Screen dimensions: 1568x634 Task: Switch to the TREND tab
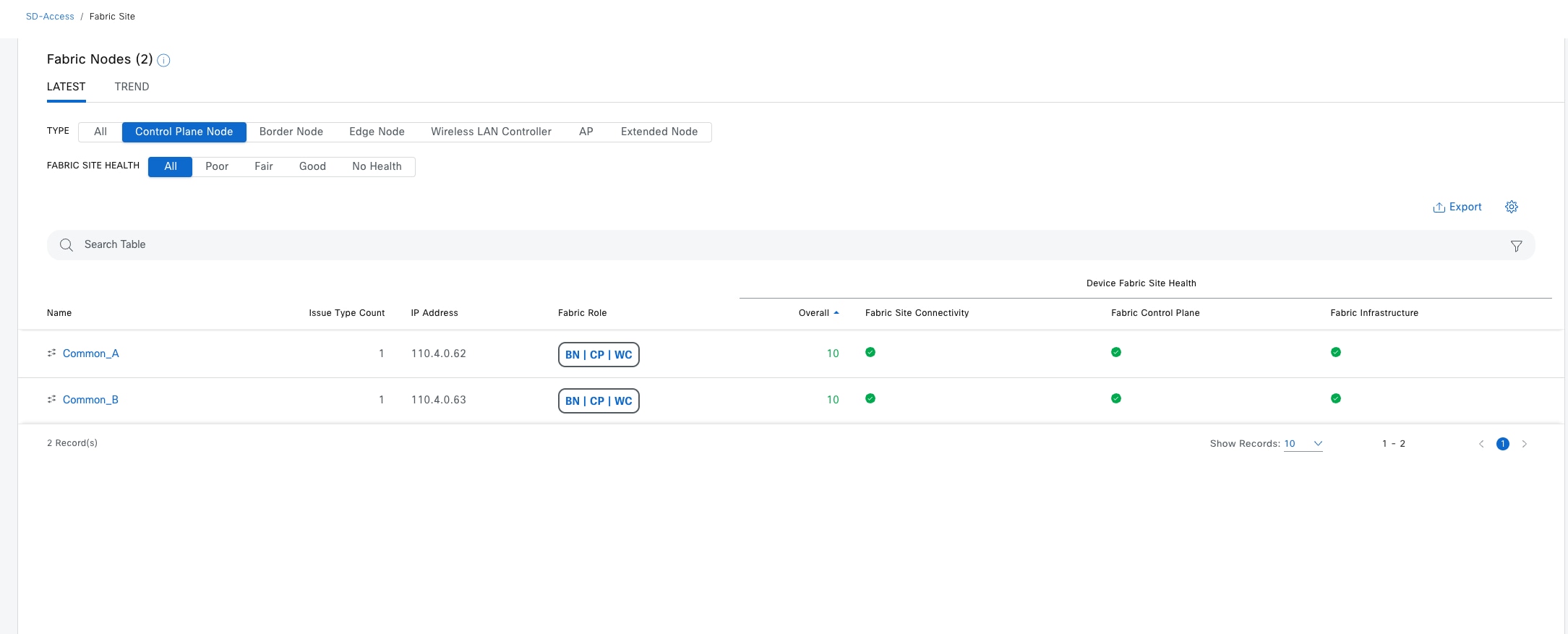(x=132, y=87)
